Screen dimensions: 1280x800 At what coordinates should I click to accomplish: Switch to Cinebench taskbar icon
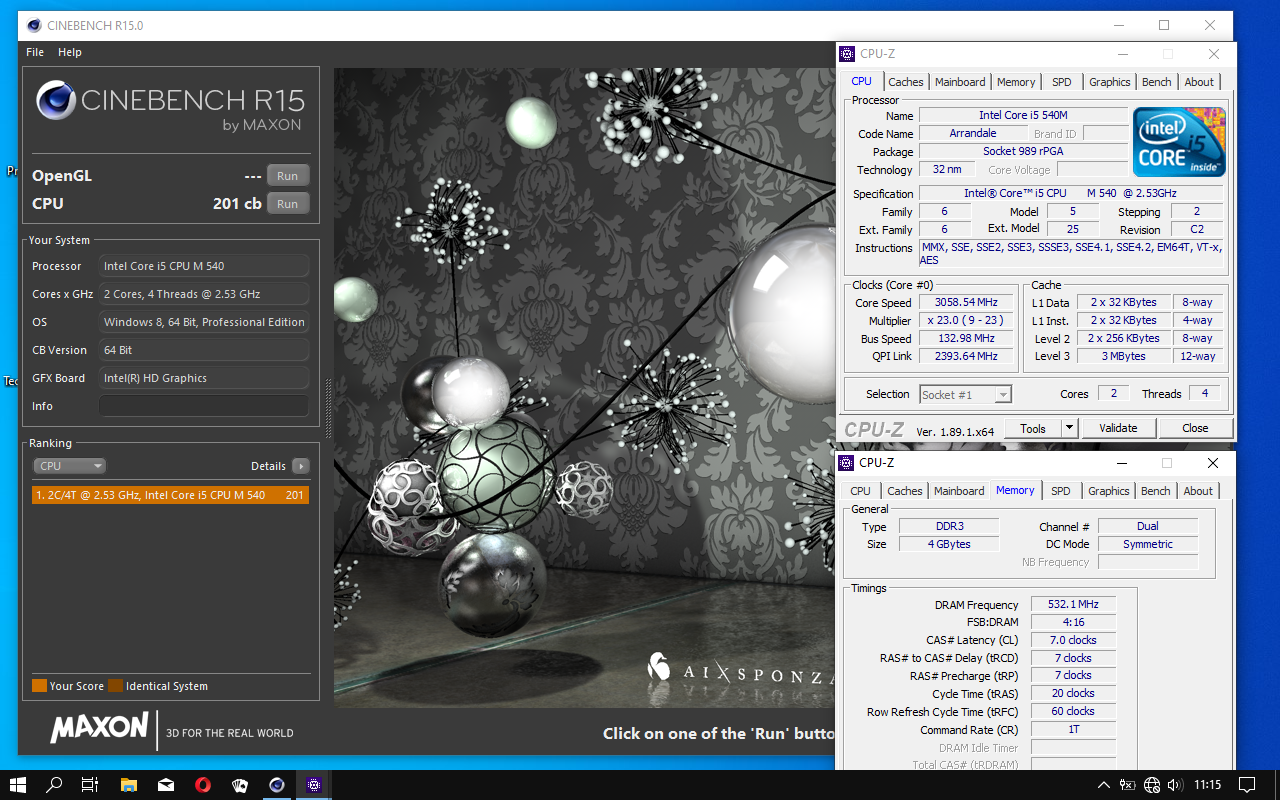[x=277, y=785]
